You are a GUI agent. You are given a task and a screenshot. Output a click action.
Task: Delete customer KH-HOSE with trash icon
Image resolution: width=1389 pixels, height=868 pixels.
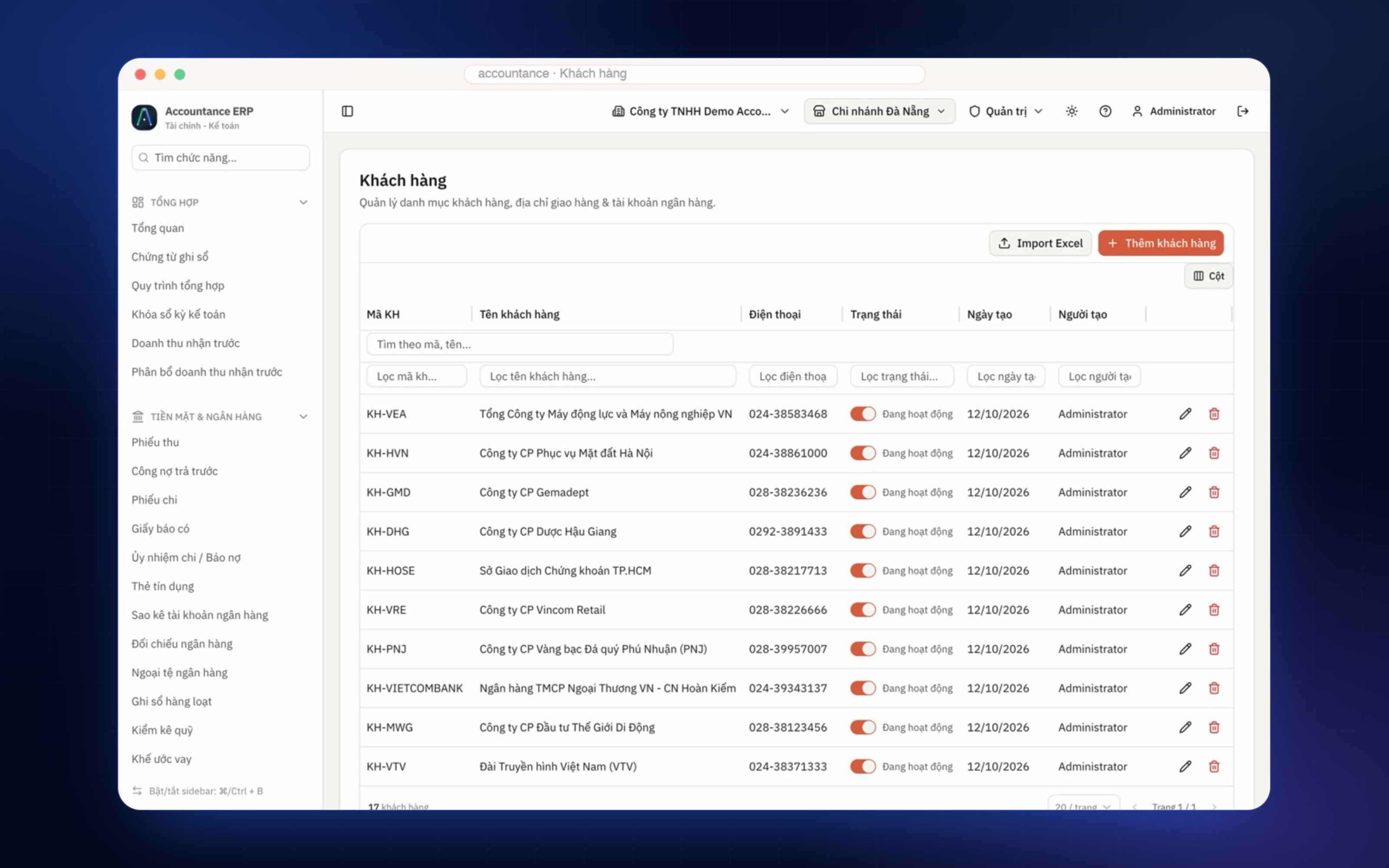pyautogui.click(x=1214, y=571)
